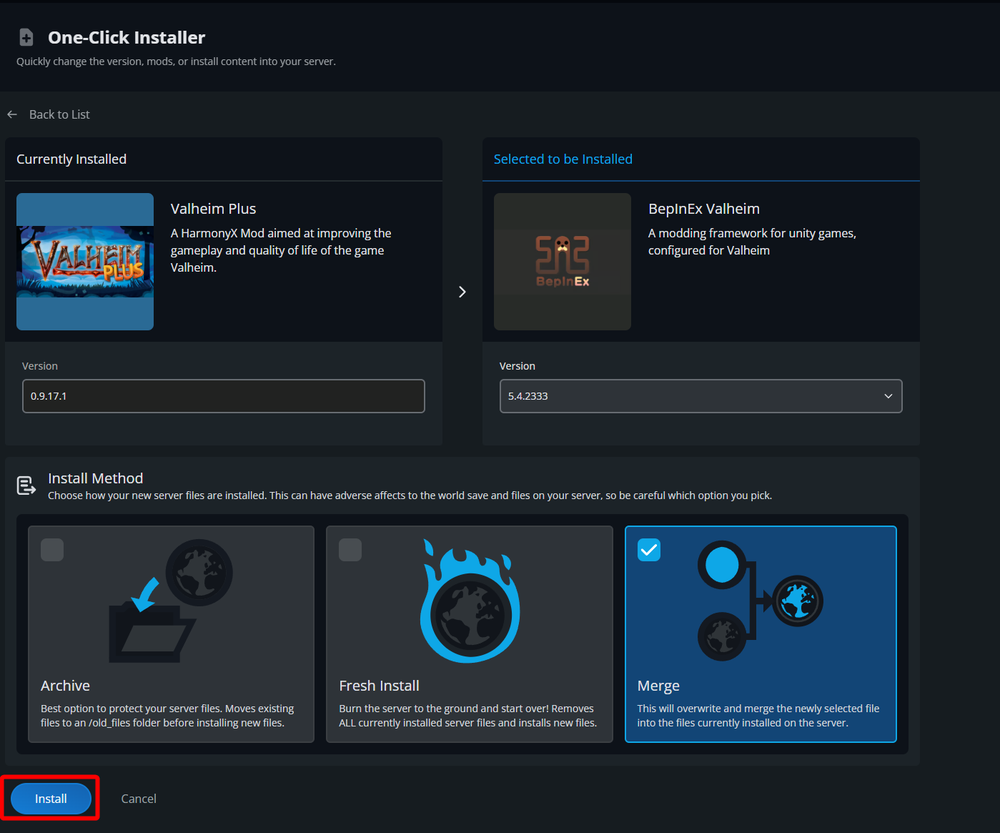The width and height of the screenshot is (1000, 833).
Task: Click the current version field showing 0.9.17.1
Action: (x=224, y=396)
